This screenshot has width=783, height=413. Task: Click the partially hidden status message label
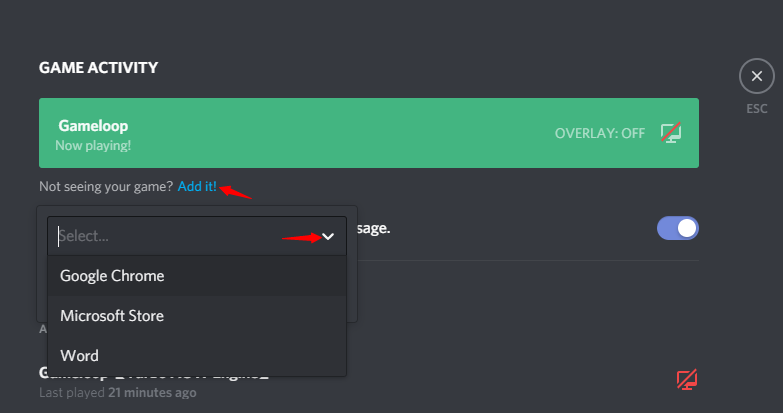click(x=374, y=228)
